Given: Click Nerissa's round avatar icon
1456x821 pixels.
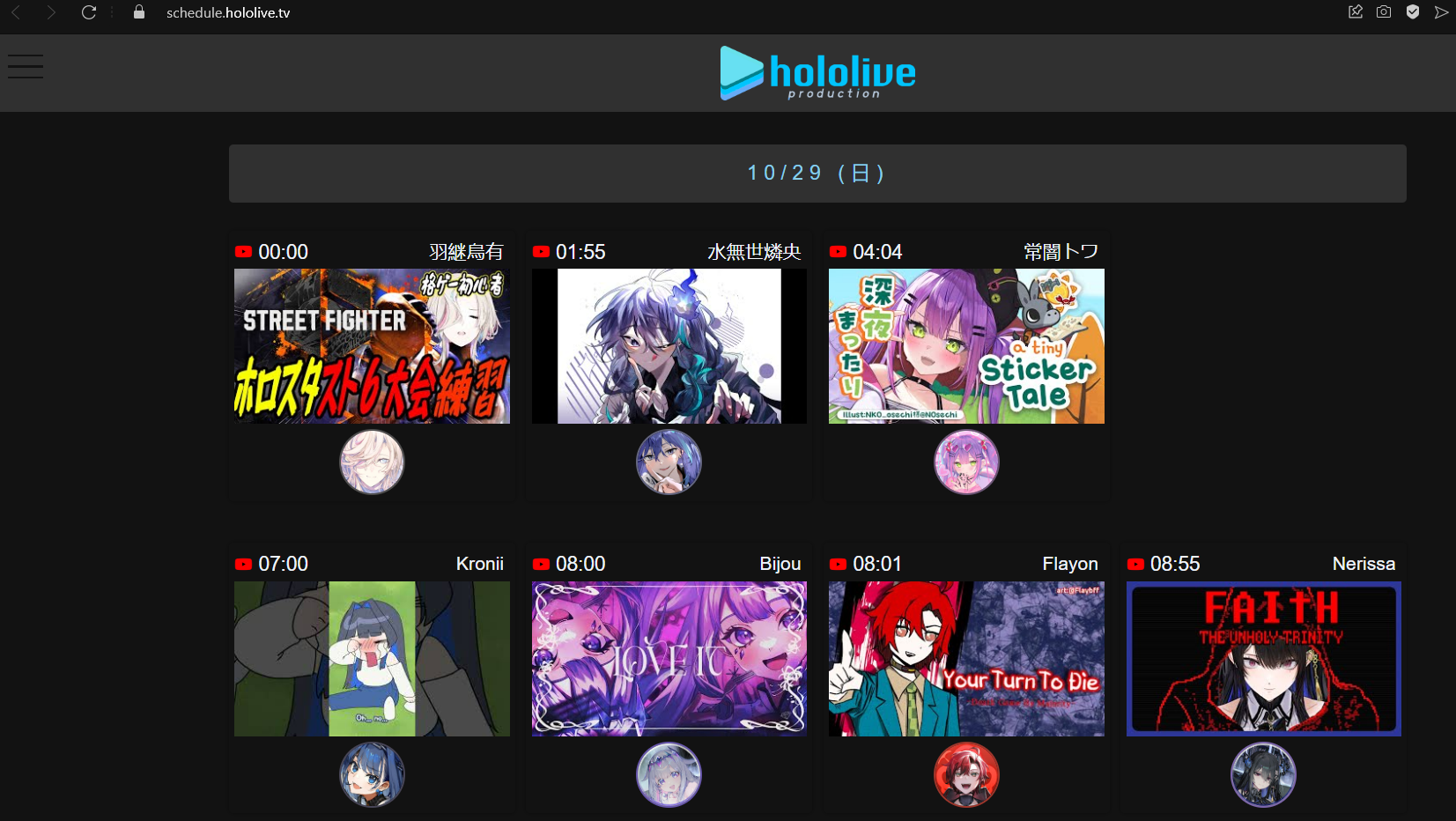Looking at the screenshot, I should pos(1263,774).
